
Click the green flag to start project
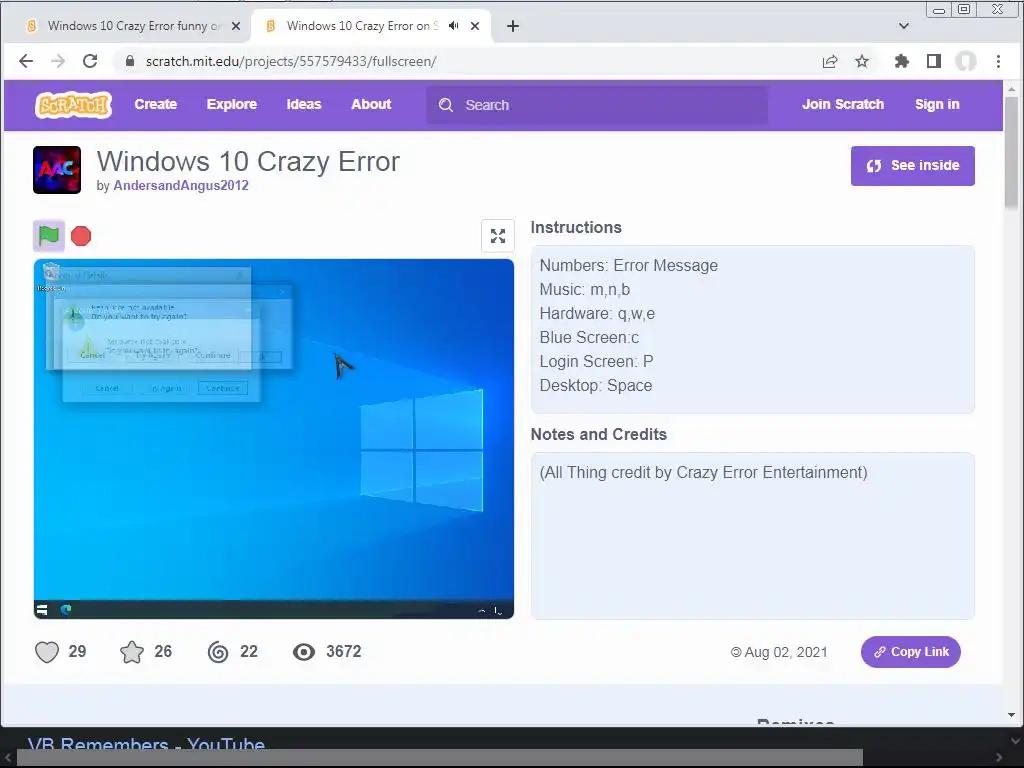49,236
